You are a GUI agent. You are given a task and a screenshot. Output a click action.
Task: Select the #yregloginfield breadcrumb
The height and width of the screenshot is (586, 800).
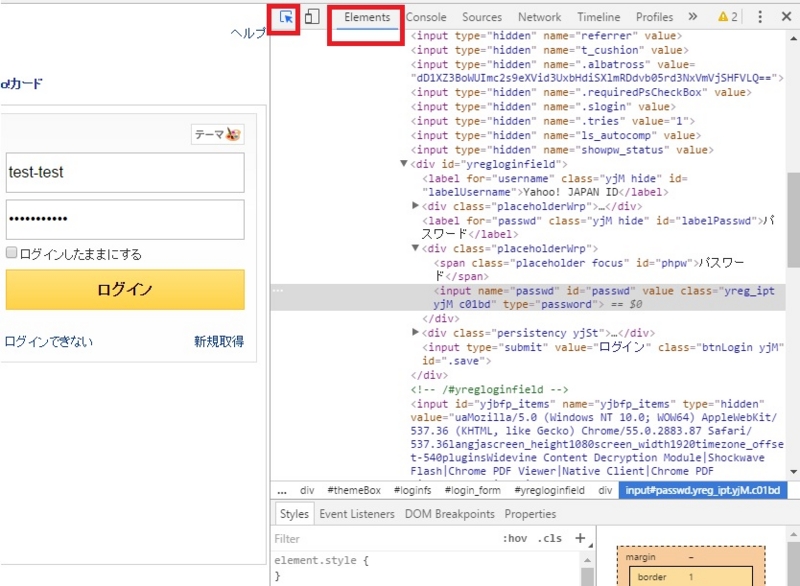tap(549, 490)
